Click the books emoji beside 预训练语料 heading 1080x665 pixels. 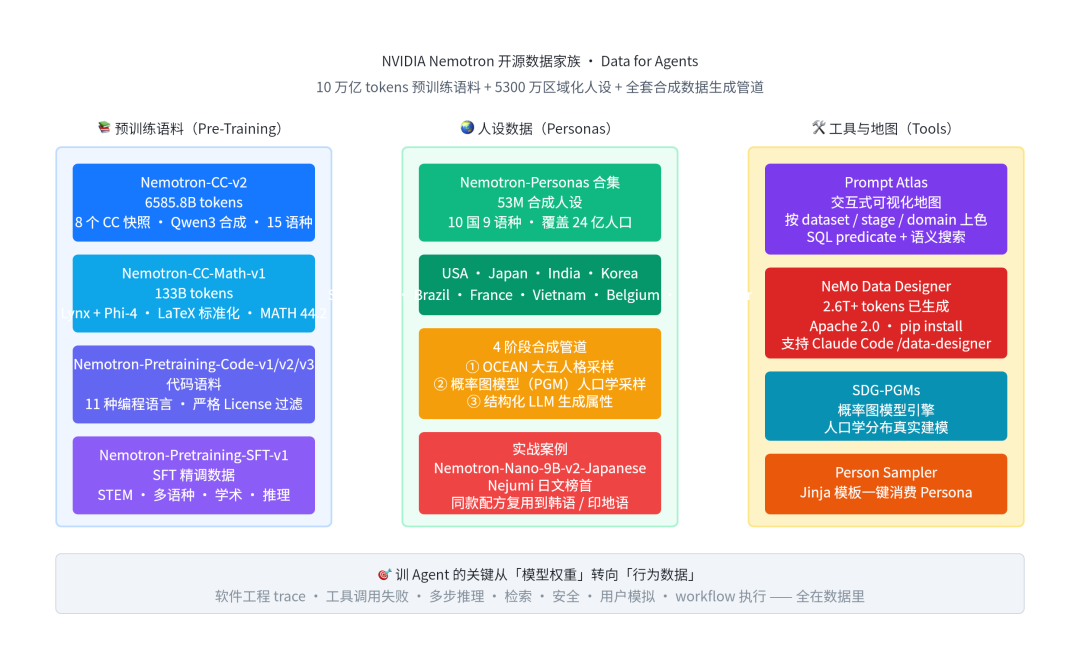point(104,127)
